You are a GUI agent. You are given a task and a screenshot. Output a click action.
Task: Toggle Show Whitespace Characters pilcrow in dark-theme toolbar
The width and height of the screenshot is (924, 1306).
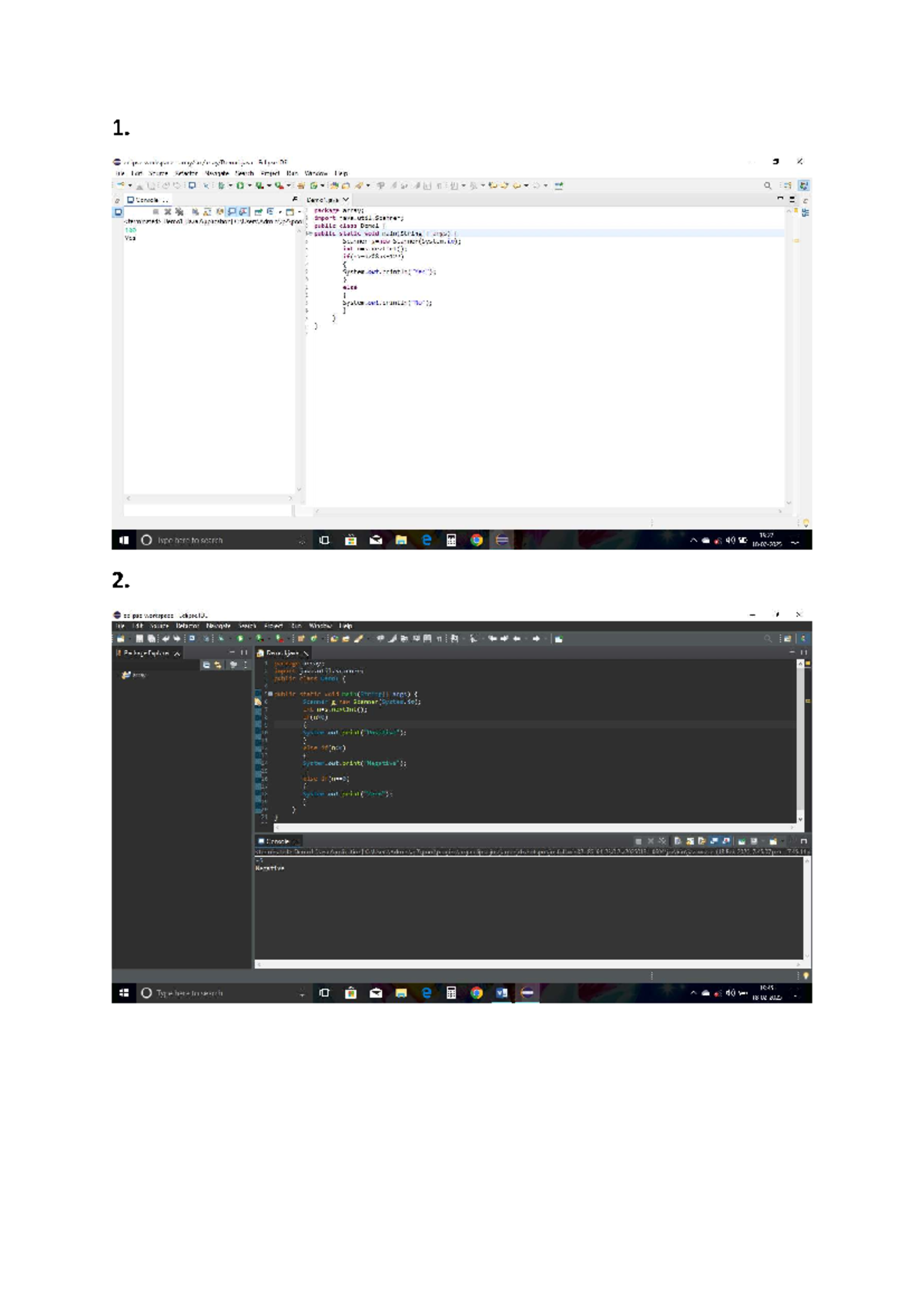click(438, 638)
